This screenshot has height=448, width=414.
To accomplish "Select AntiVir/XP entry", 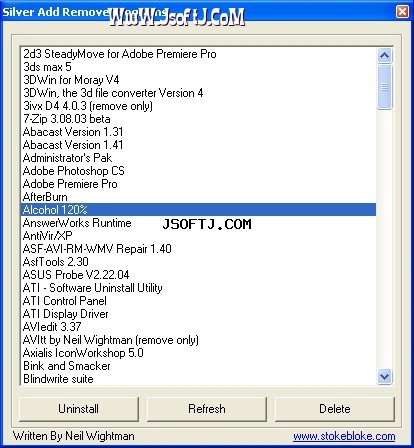I will click(x=198, y=236).
